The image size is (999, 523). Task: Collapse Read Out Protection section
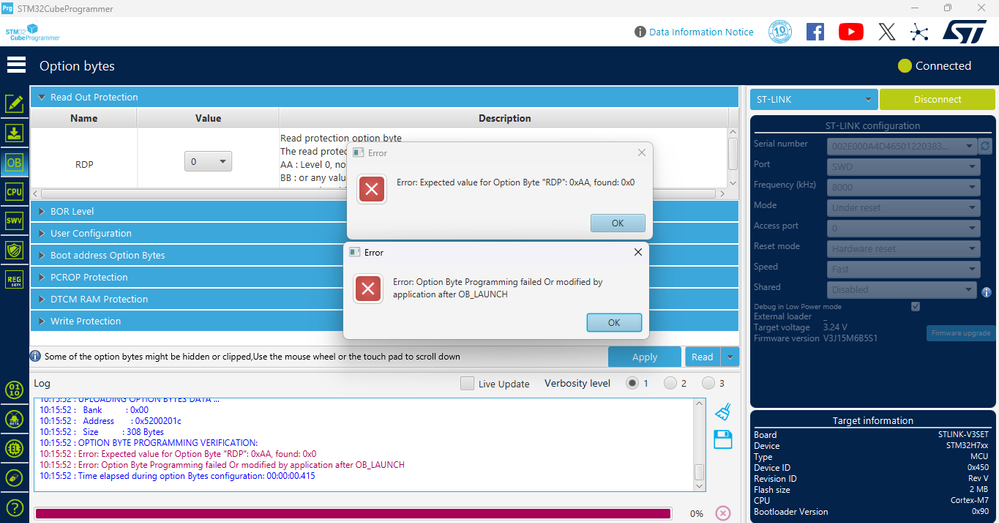tap(41, 97)
